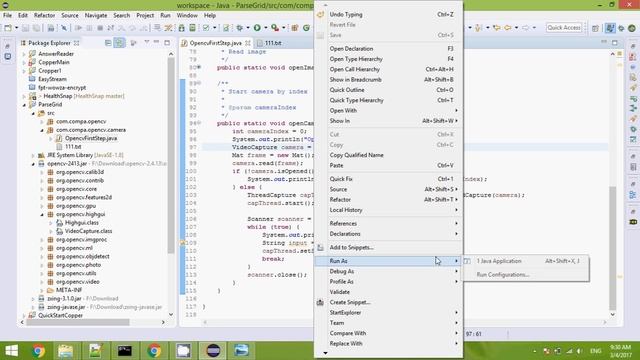640x360 pixels.
Task: Click the editor vertical scrollbar thumb
Action: tap(612, 248)
